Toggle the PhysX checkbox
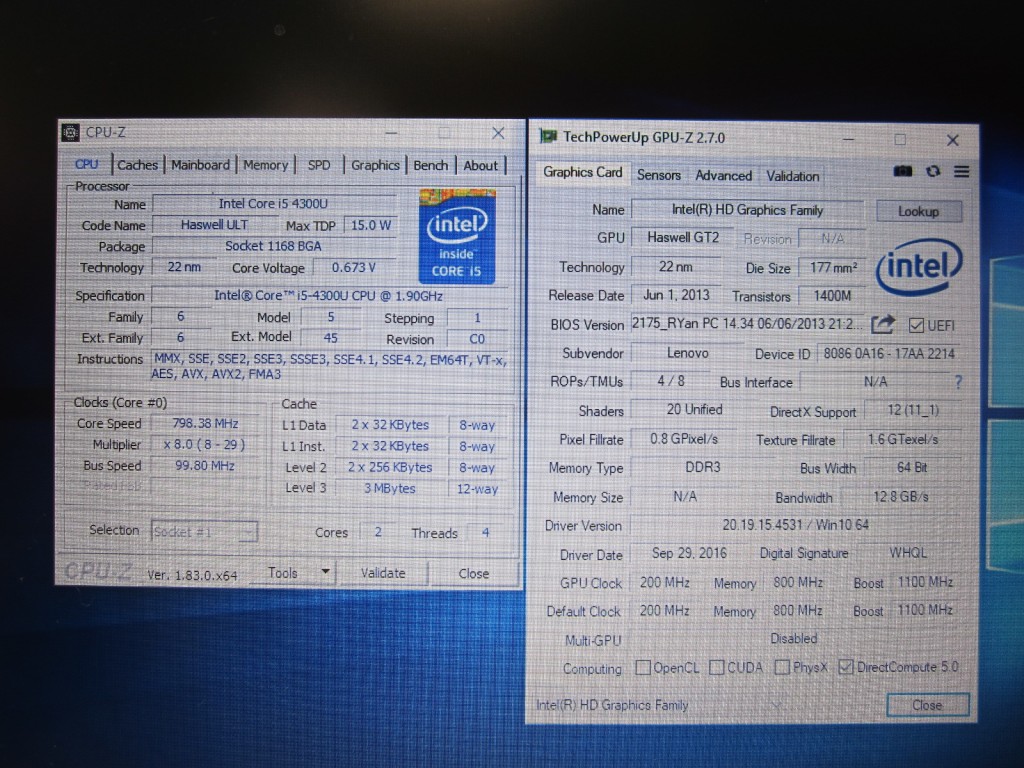 tap(782, 667)
